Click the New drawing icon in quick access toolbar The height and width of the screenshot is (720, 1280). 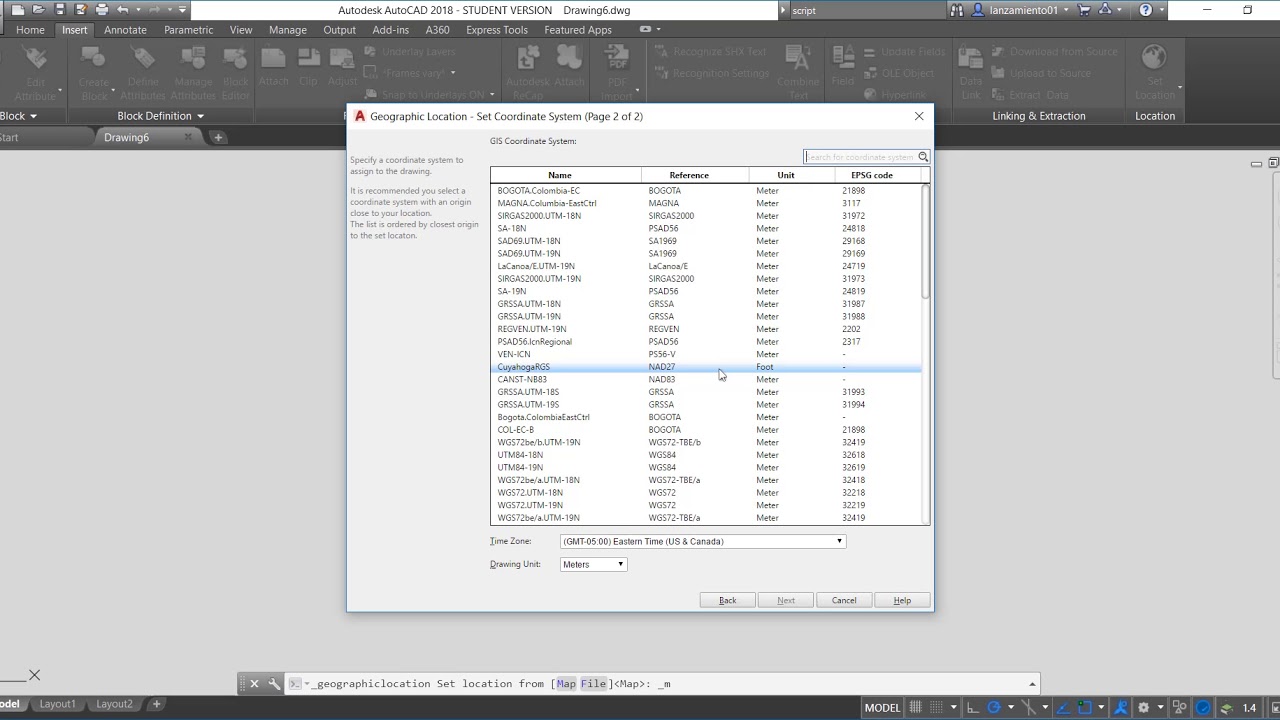coord(18,10)
